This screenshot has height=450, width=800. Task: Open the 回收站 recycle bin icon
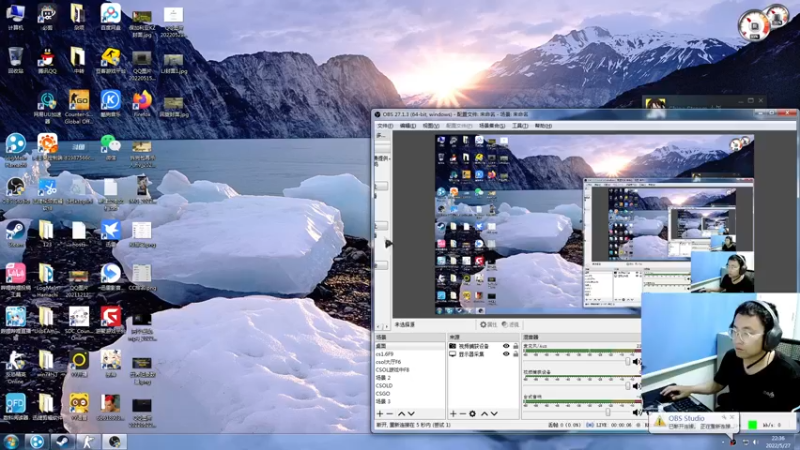(15, 60)
